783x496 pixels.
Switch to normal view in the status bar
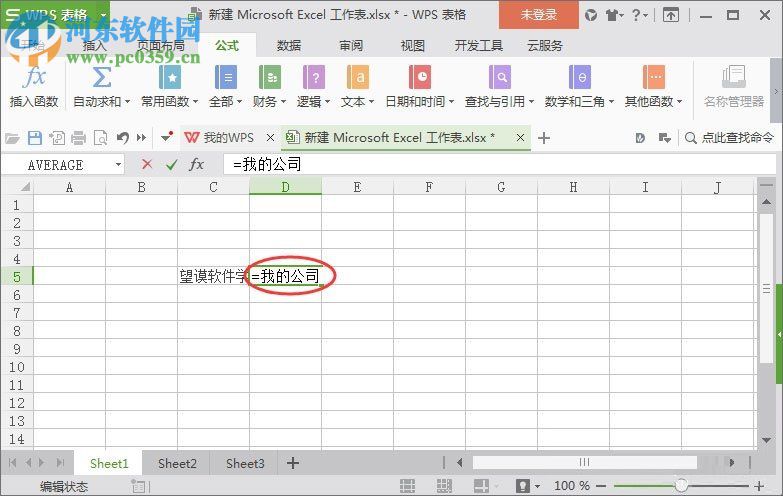coord(407,486)
